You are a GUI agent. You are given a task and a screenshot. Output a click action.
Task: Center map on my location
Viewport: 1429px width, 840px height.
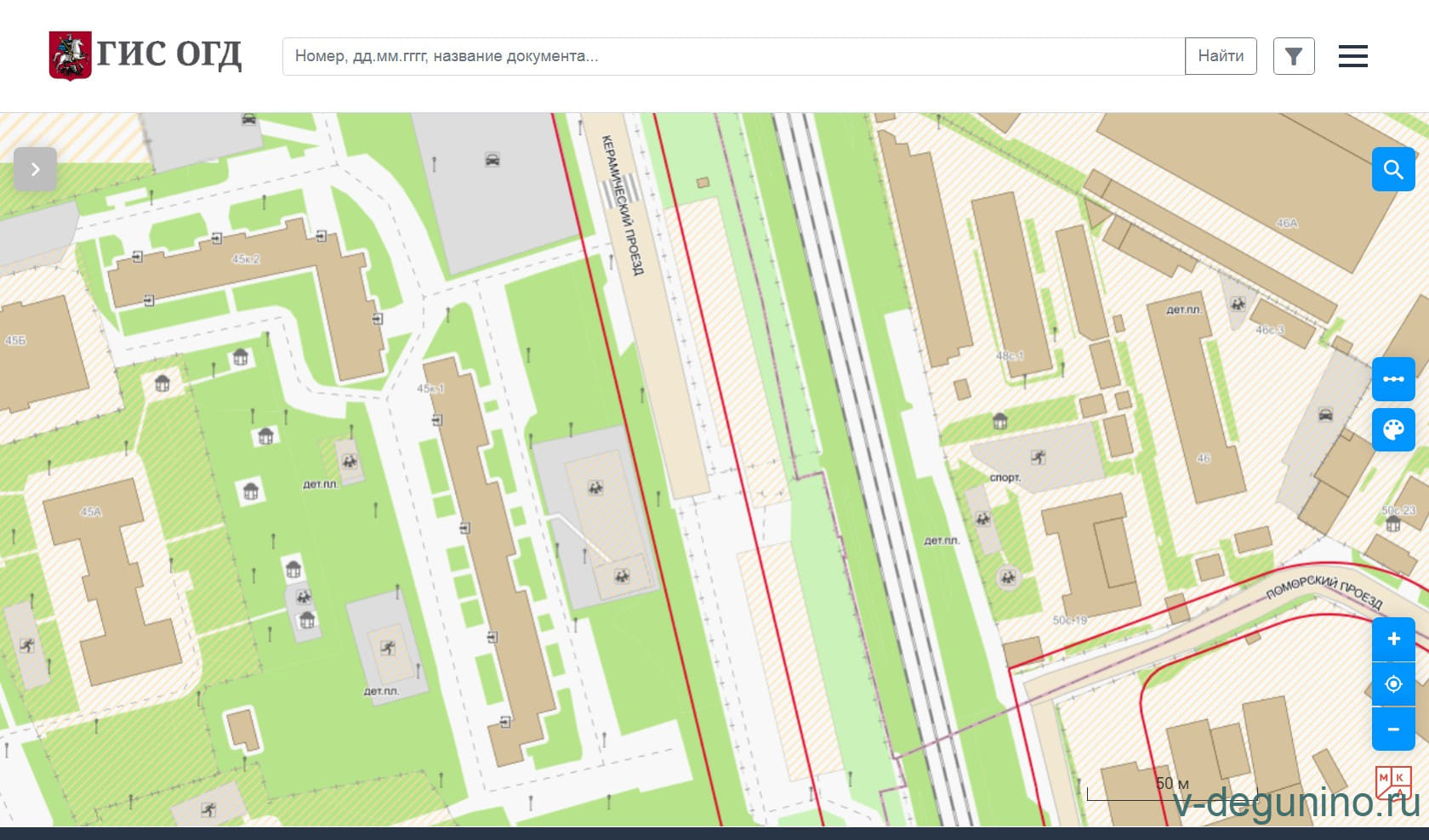(1392, 684)
